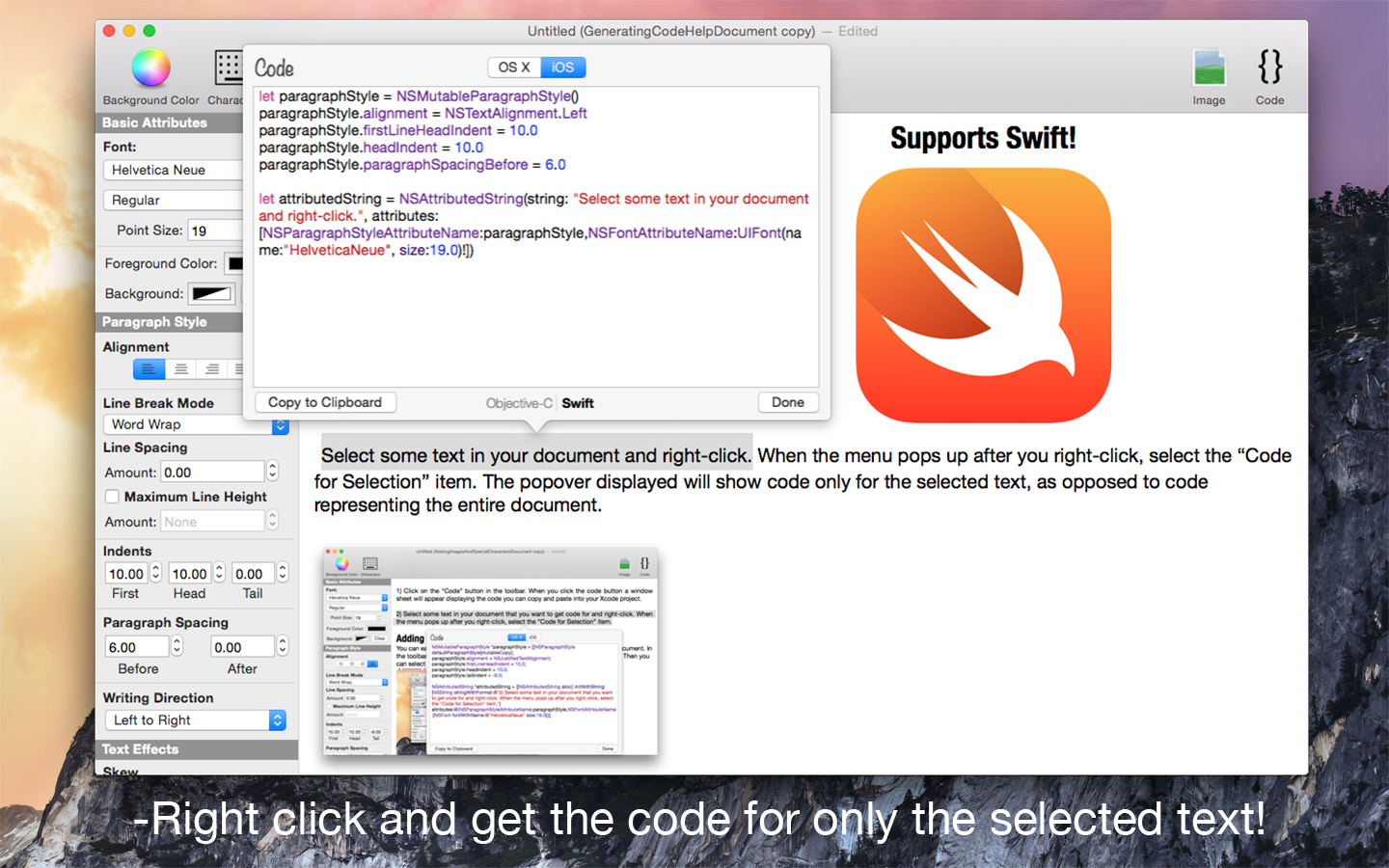The height and width of the screenshot is (868, 1389).
Task: Insert an Image via toolbar
Action: tap(1209, 68)
